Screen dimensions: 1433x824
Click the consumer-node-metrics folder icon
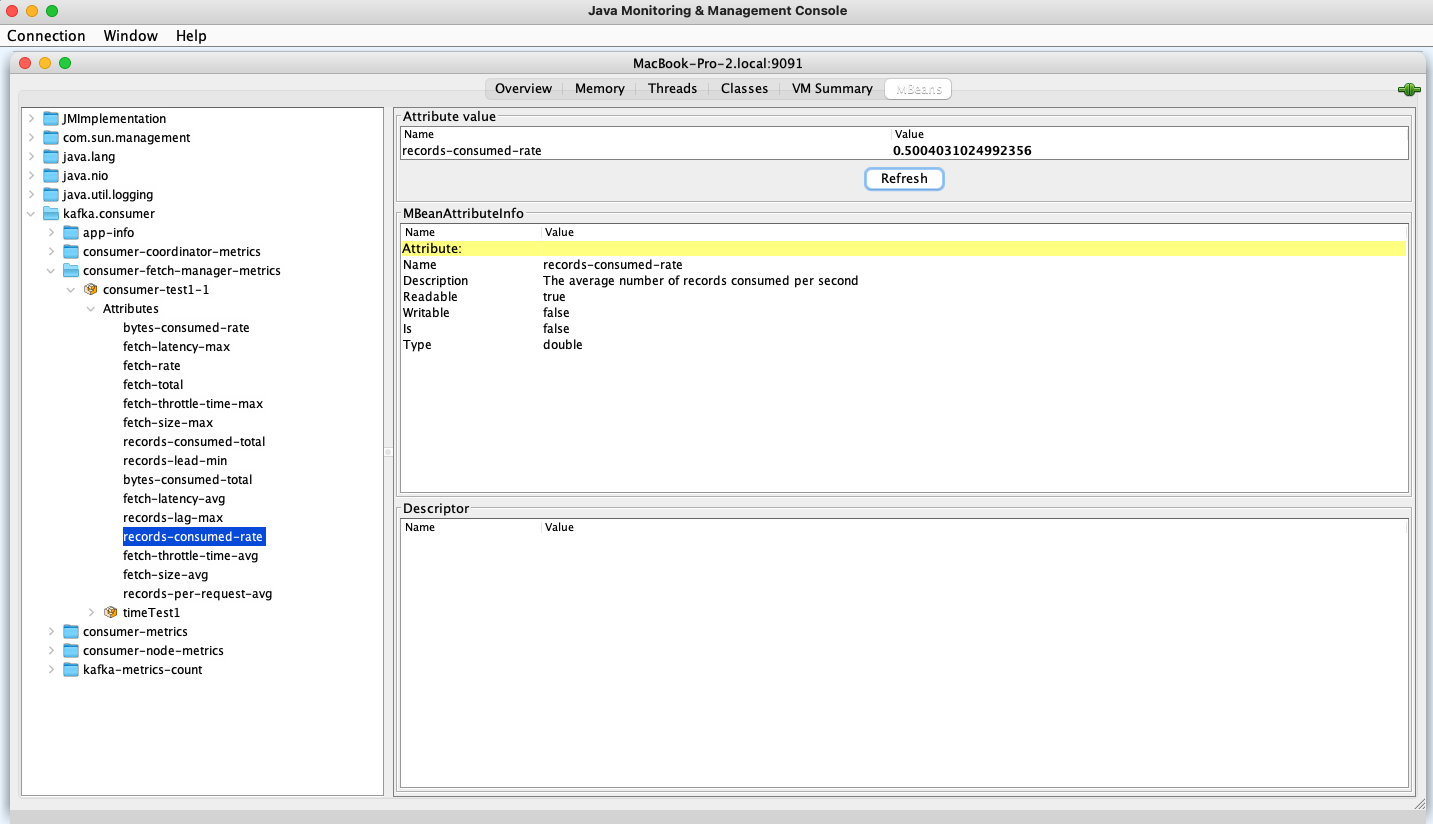[x=70, y=650]
